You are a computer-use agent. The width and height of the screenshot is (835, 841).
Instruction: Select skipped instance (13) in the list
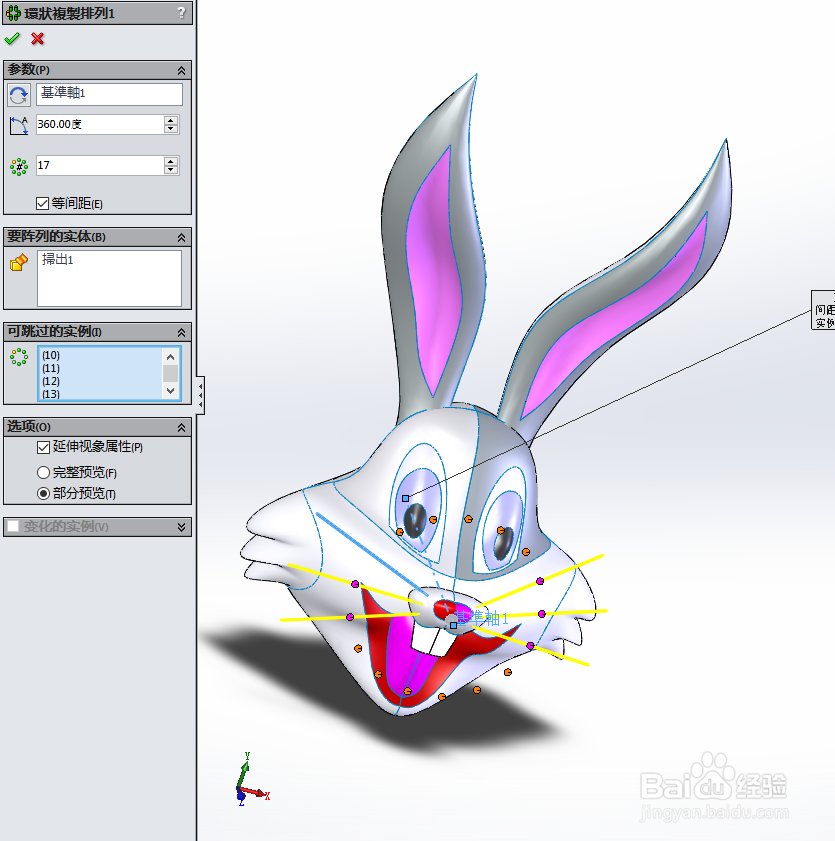tap(51, 394)
